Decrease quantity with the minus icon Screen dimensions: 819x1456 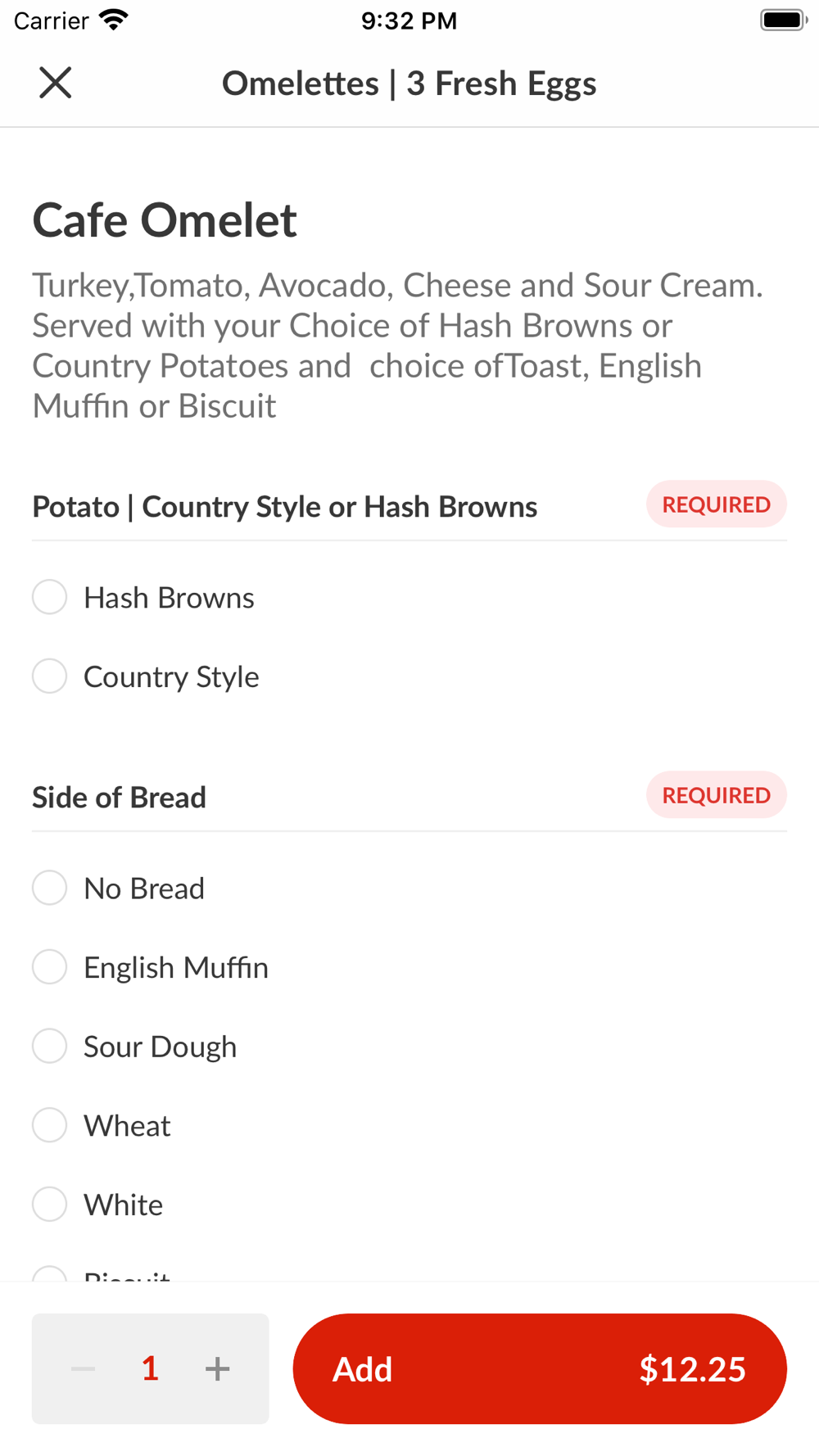[x=83, y=1368]
